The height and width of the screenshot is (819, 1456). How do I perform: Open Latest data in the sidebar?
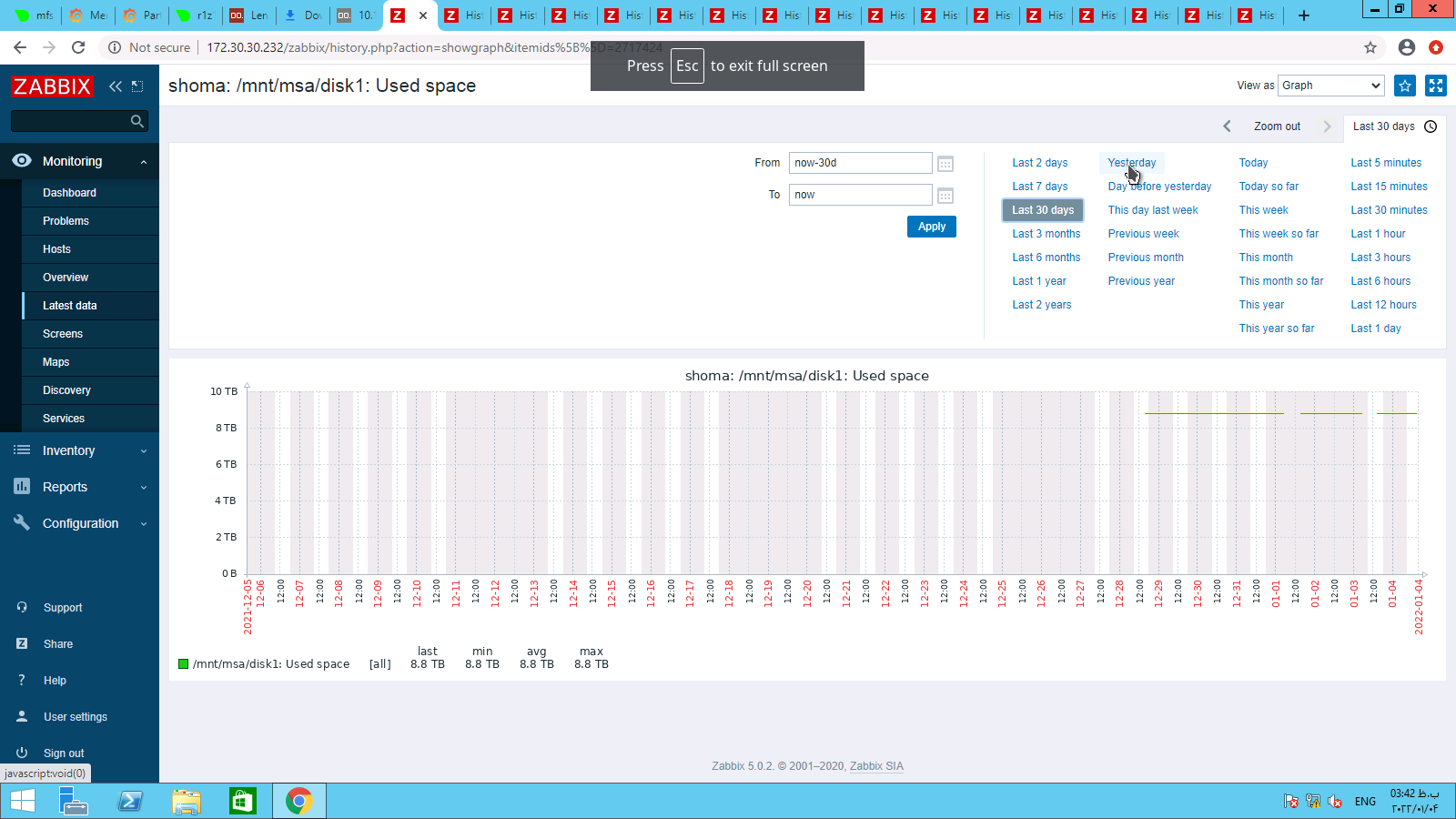(x=70, y=306)
